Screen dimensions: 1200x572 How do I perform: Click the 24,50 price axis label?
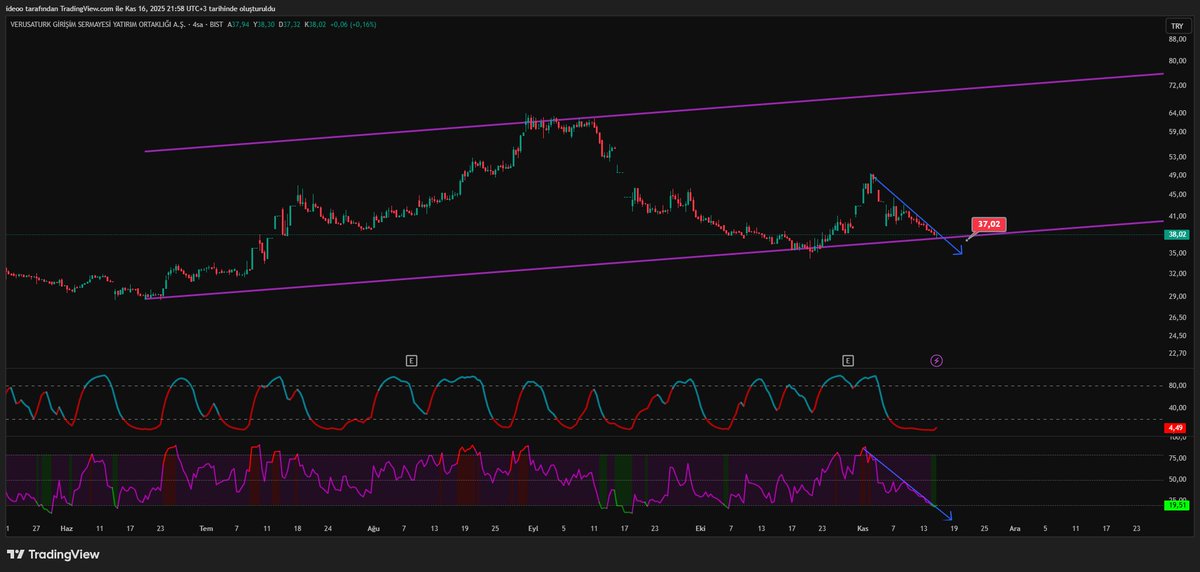1177,335
